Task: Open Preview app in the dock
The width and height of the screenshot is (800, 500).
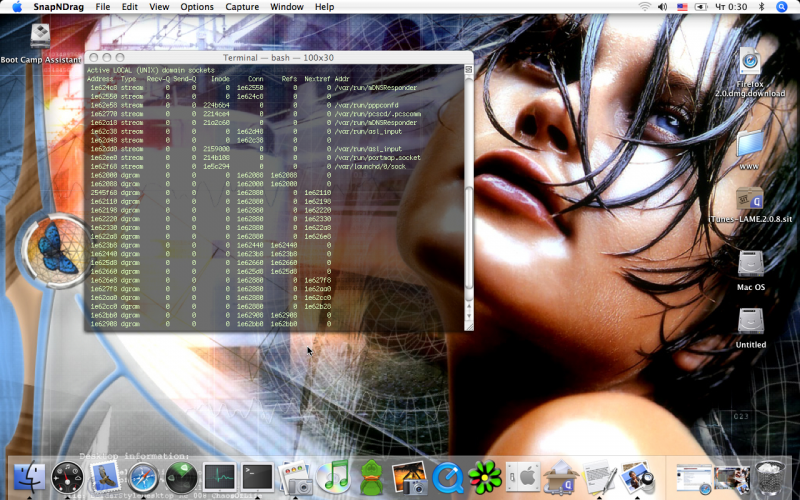Action: point(637,478)
